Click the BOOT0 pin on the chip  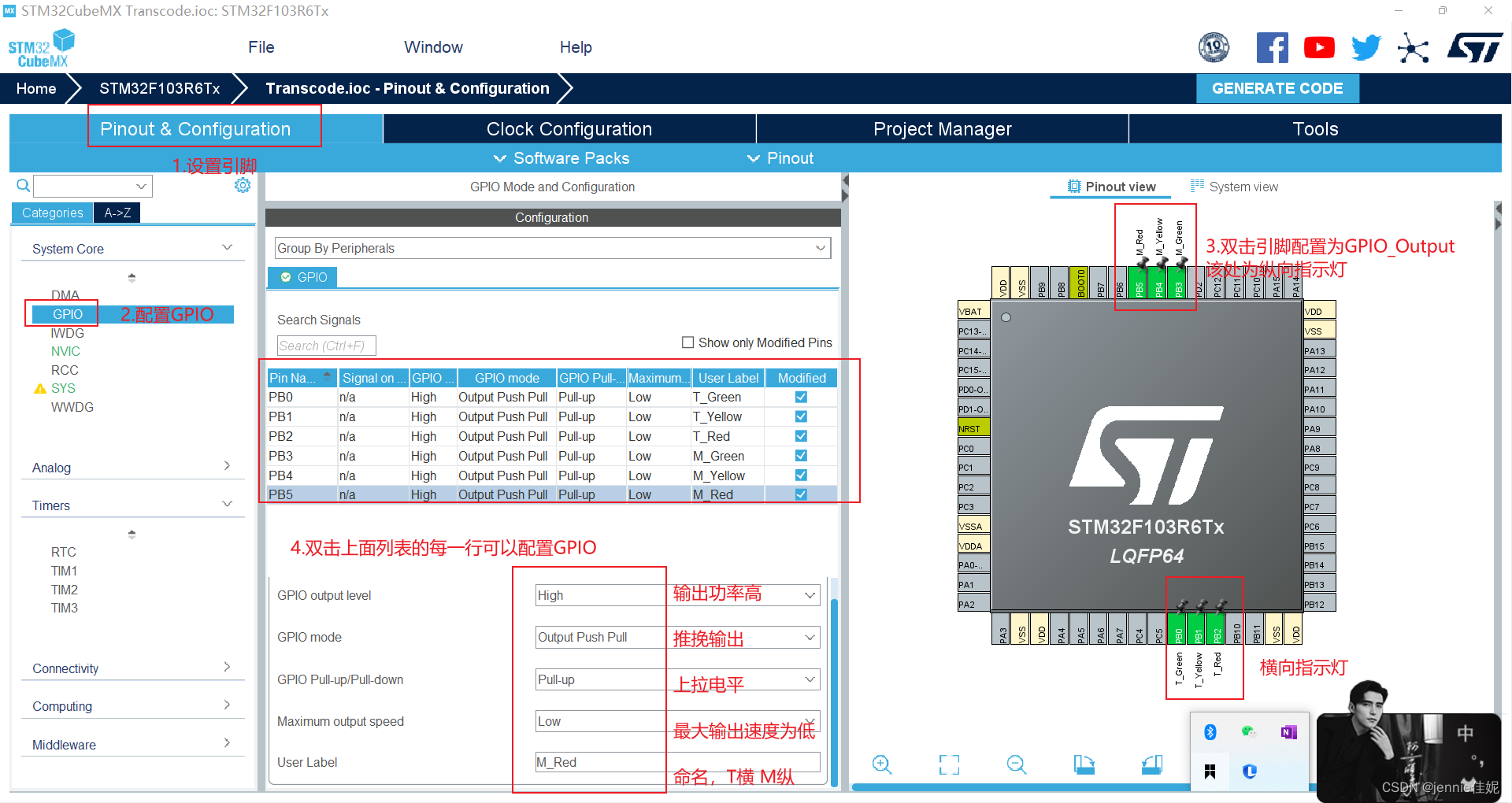click(x=1080, y=283)
